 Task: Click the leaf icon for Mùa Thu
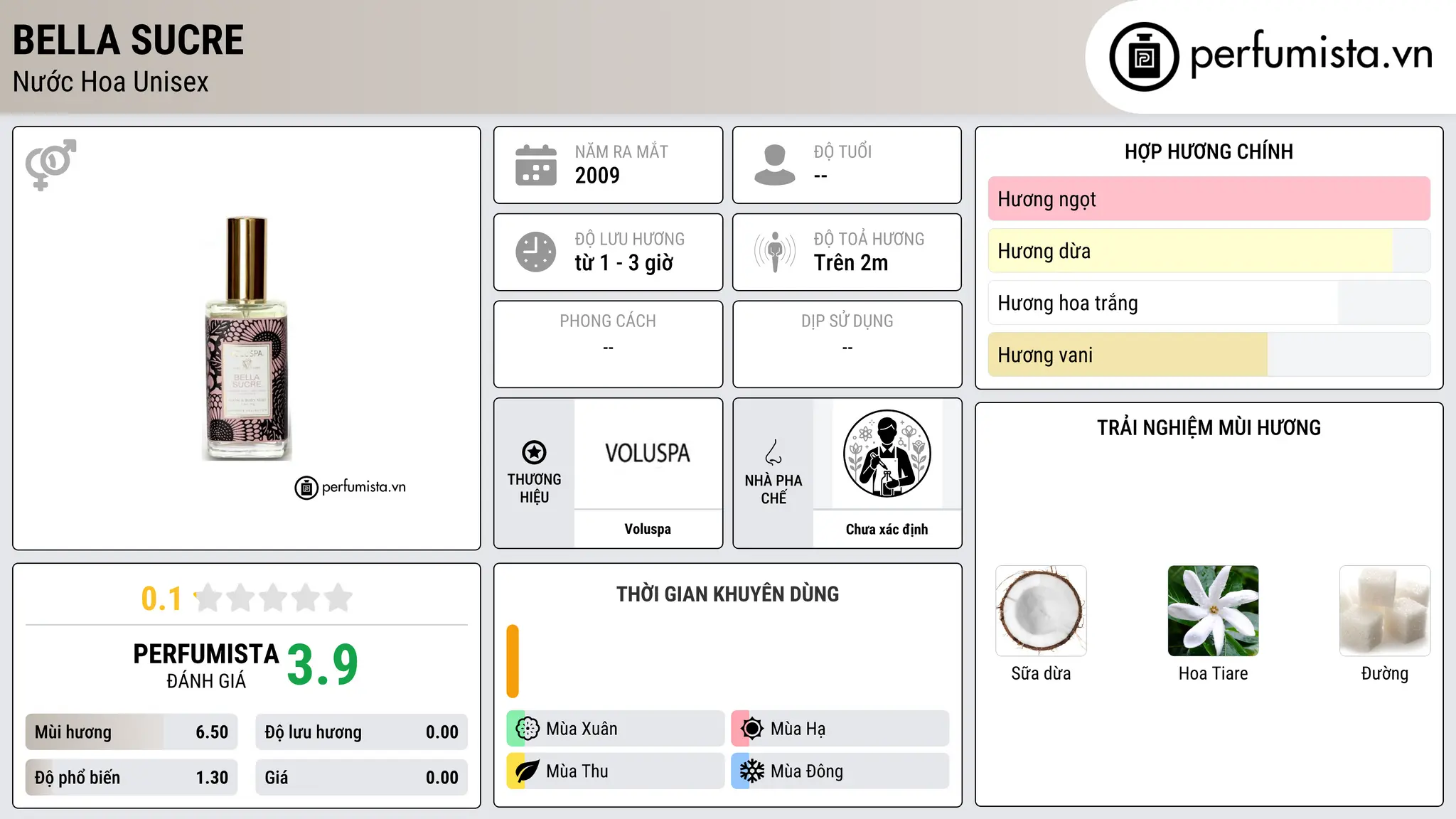click(x=528, y=771)
